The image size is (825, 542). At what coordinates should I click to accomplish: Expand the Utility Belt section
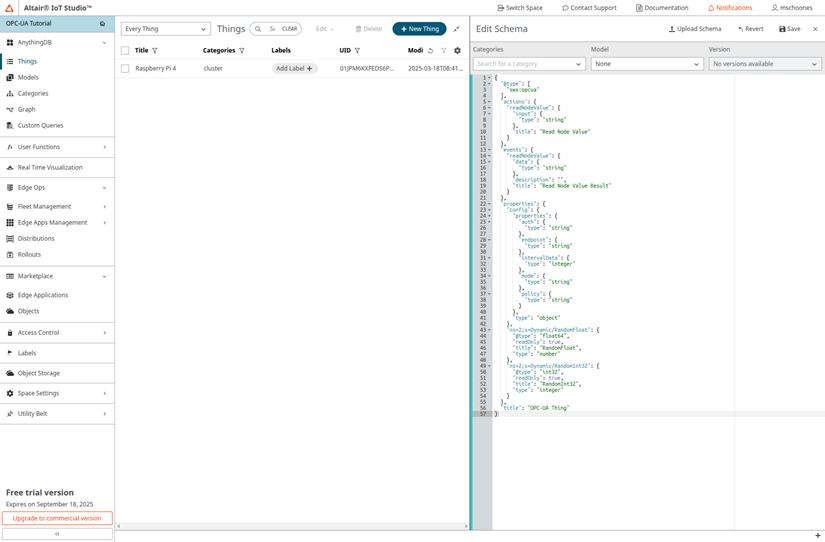point(105,414)
